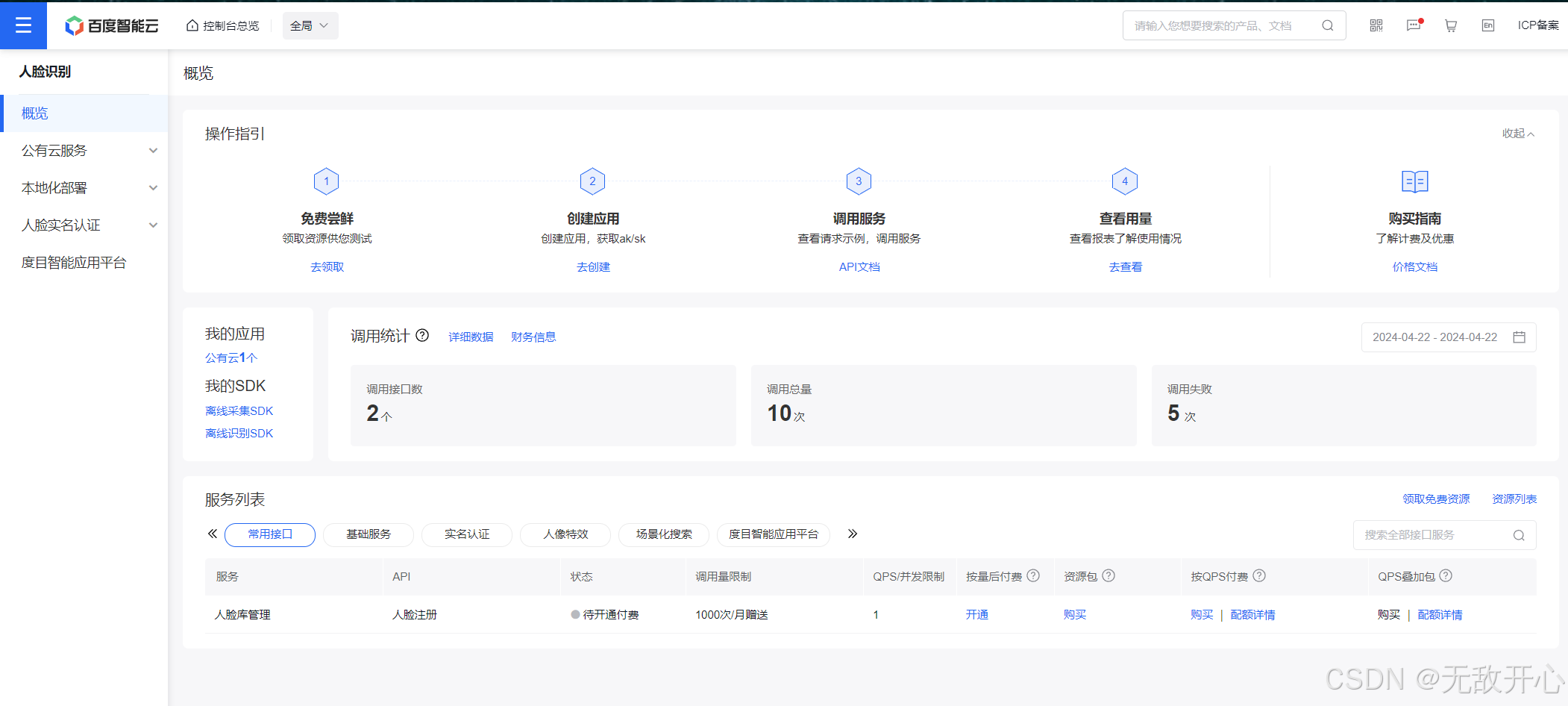Image resolution: width=1568 pixels, height=706 pixels.
Task: Click step 3 hexagon icon
Action: [x=859, y=181]
